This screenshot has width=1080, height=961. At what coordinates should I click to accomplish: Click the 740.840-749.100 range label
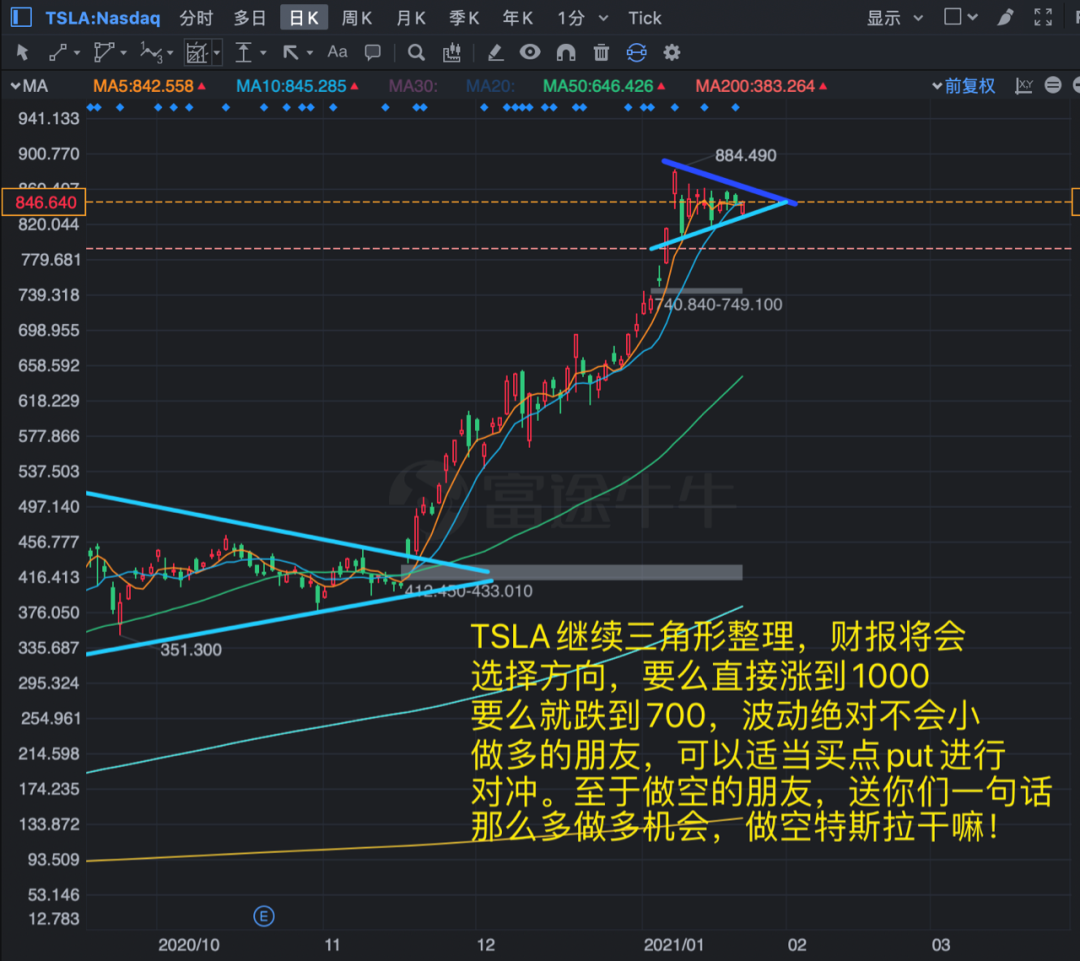point(718,304)
